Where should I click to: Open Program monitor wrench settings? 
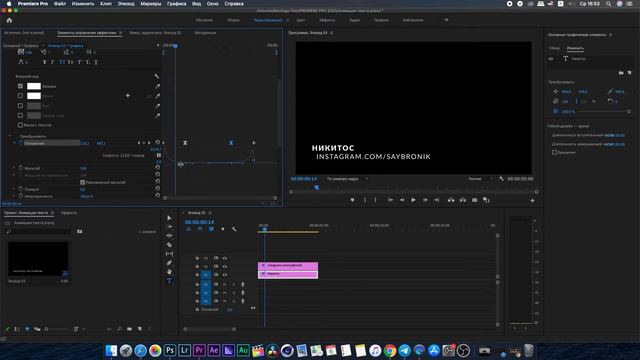(x=501, y=179)
